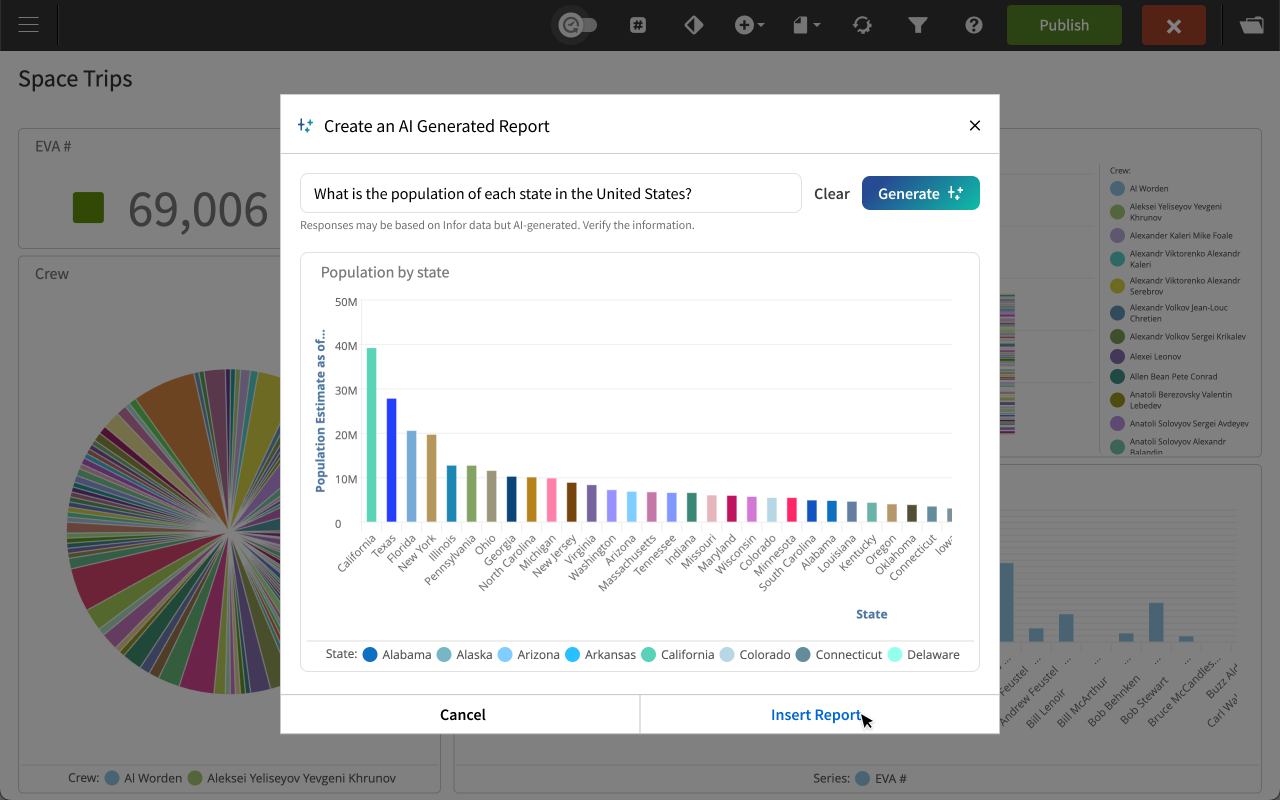Screen dimensions: 1280x800
Task: Click the 'Space Trips' dashboard title
Action: coord(75,79)
